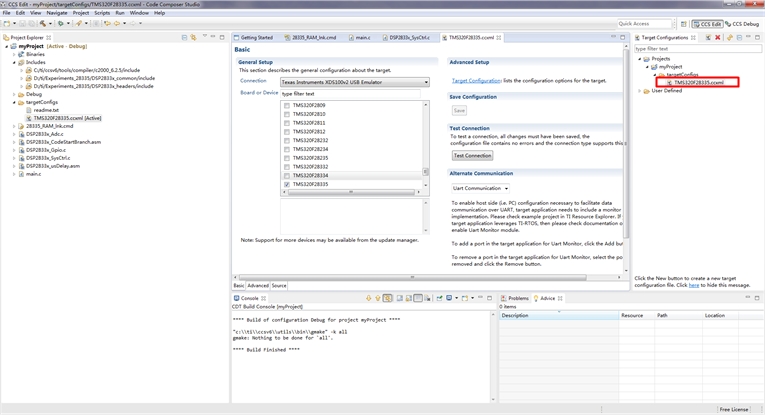Open Project Explorer view menu triangle
Screen dimensions: 765x415
(204, 37)
